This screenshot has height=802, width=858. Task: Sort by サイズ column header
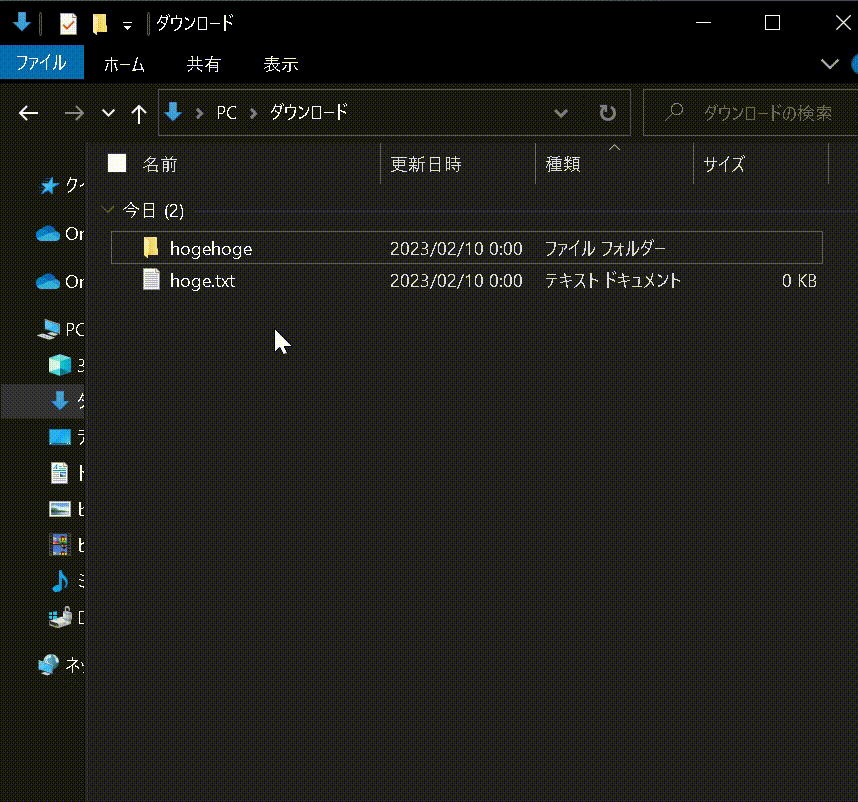tap(724, 165)
